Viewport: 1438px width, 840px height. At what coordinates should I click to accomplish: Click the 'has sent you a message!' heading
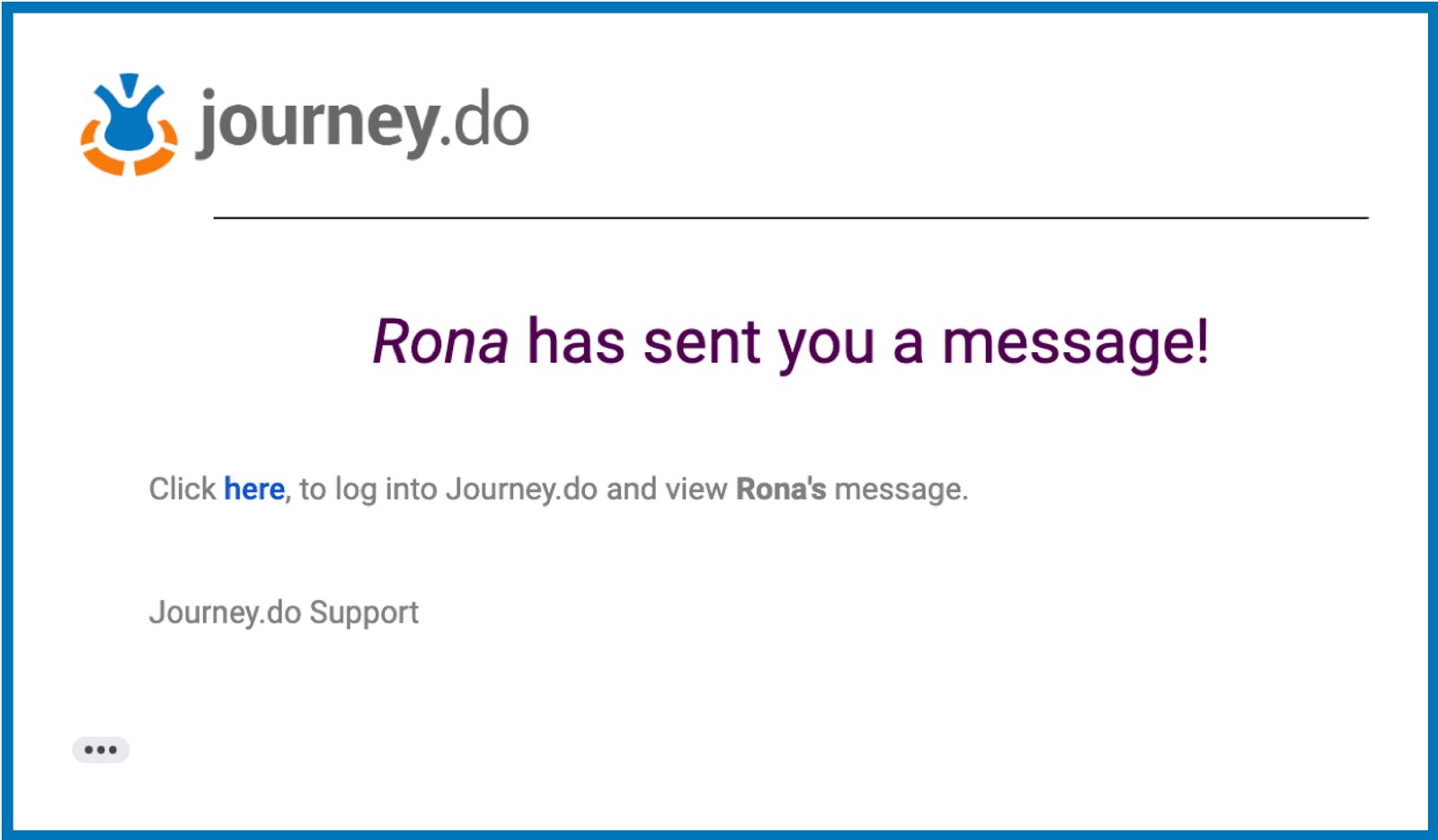[868, 343]
